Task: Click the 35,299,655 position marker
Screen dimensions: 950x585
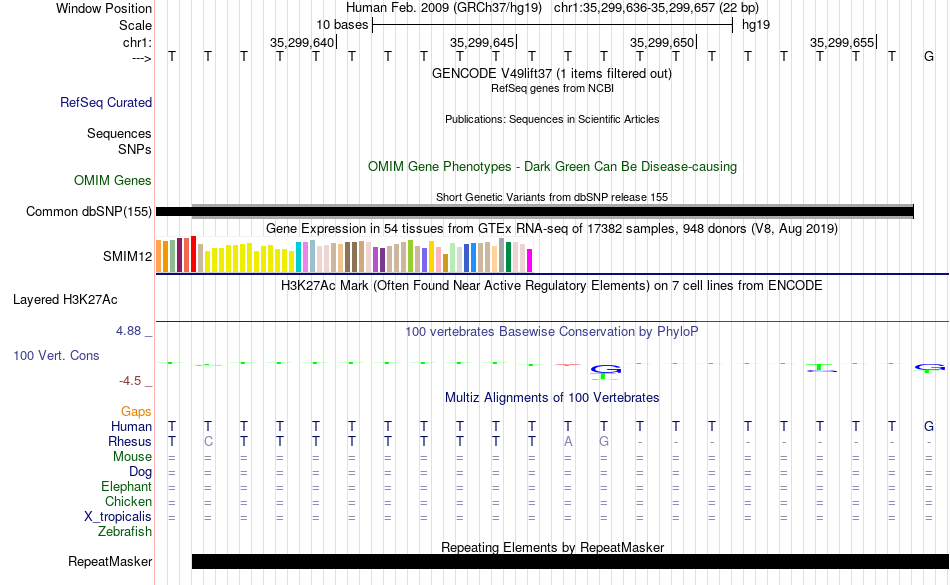Action: [x=842, y=42]
